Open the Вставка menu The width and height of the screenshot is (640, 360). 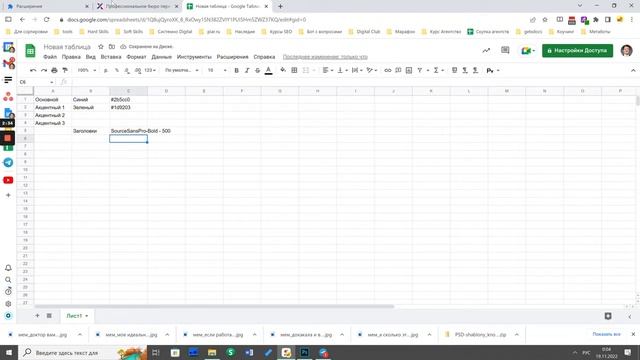tap(111, 57)
